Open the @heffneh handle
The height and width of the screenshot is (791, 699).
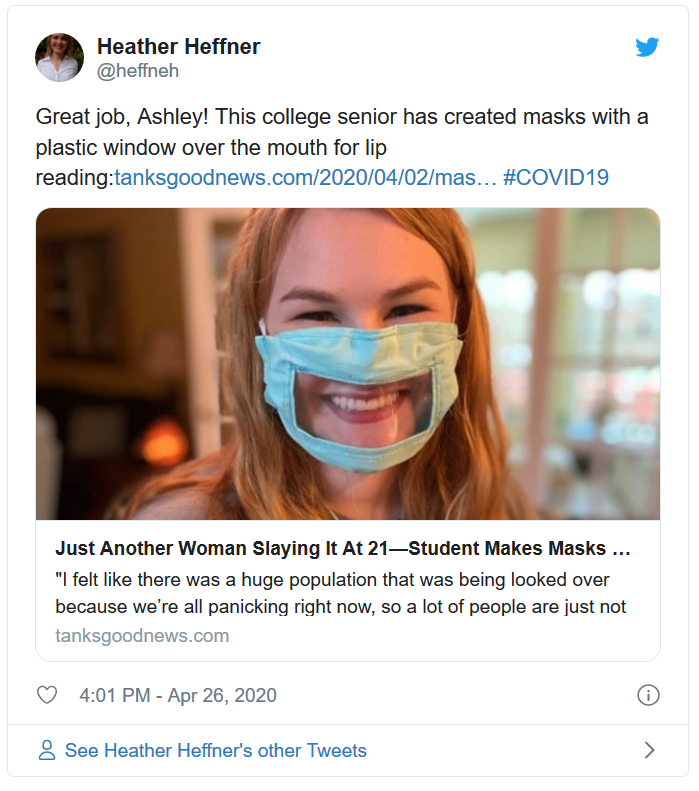138,71
